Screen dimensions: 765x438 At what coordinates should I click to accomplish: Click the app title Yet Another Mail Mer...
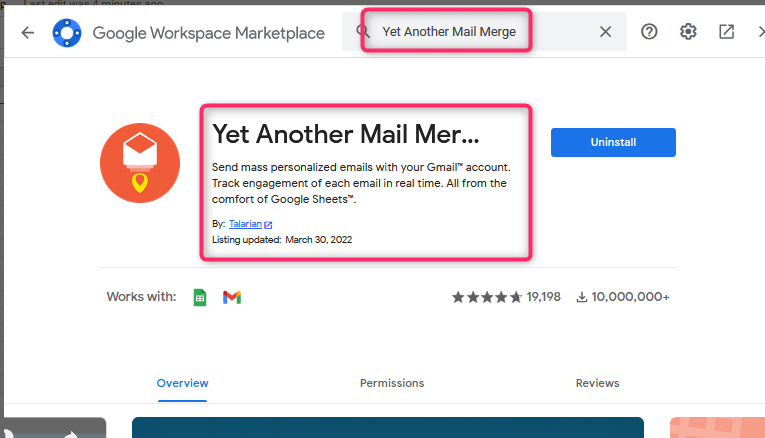pyautogui.click(x=345, y=134)
